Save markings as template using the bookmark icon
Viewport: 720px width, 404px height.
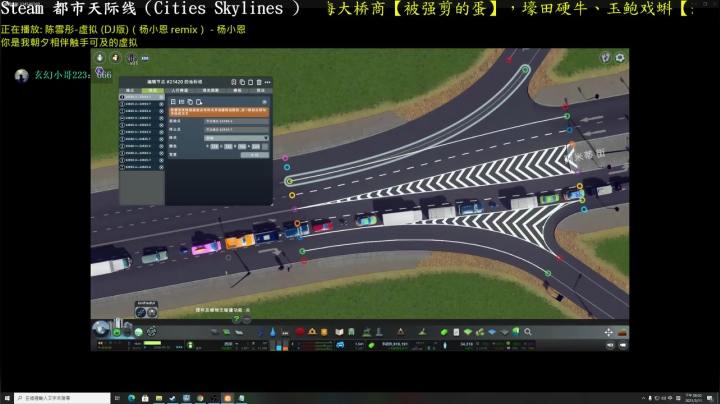(234, 82)
